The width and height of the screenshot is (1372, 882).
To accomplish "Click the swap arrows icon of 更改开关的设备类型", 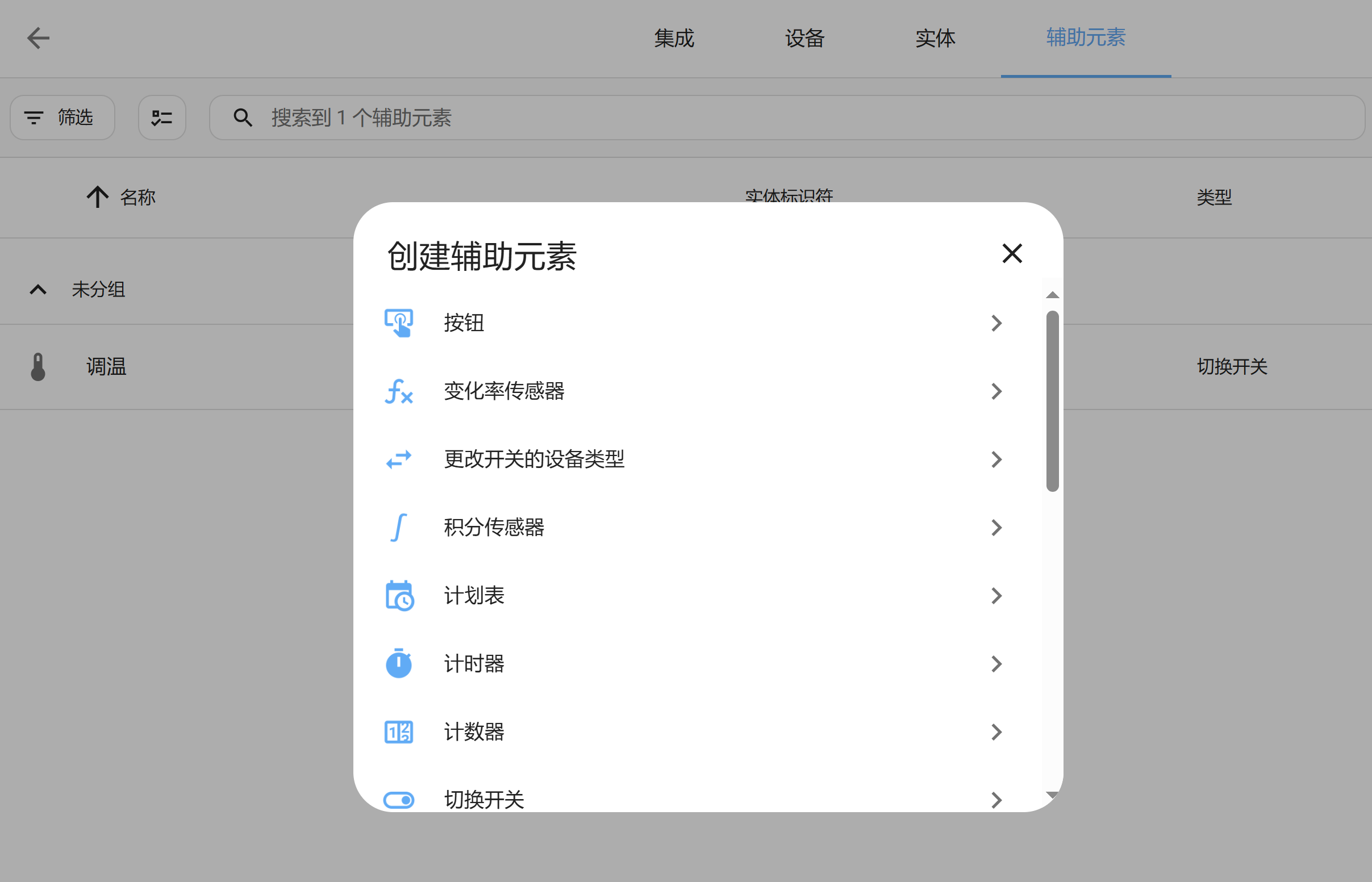I will (x=399, y=459).
